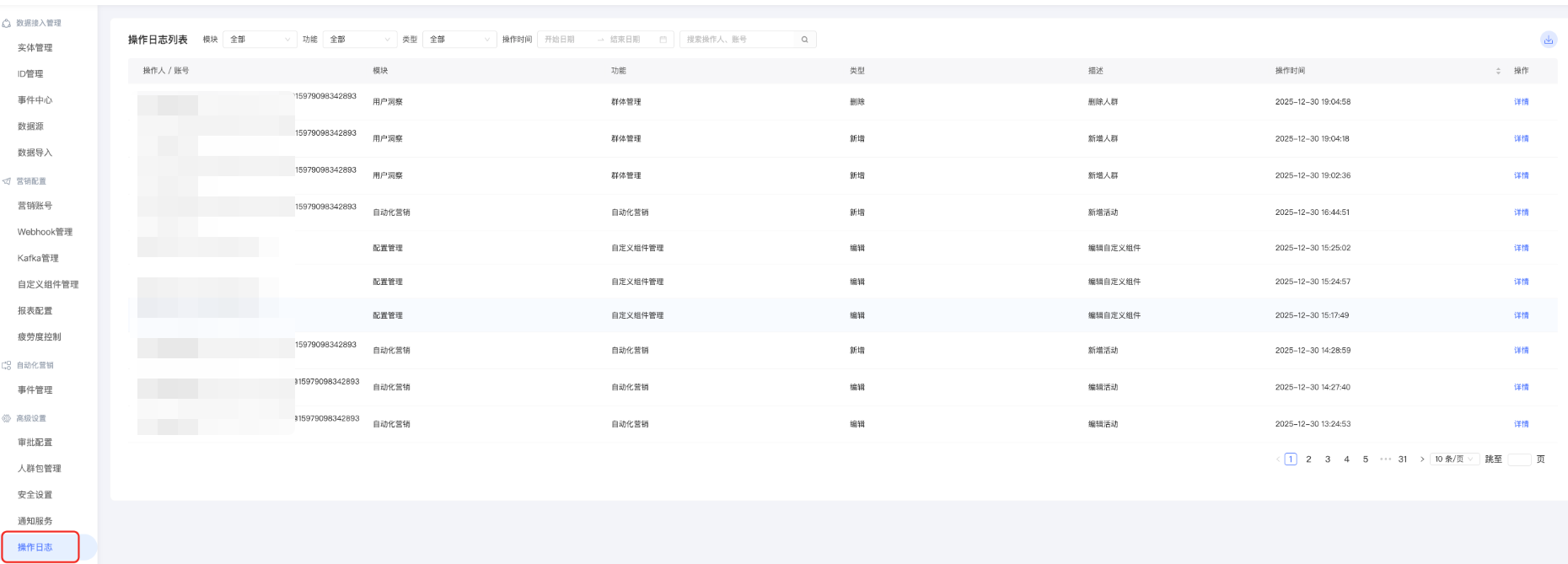
Task: Download the operation log list
Action: pyautogui.click(x=1548, y=40)
